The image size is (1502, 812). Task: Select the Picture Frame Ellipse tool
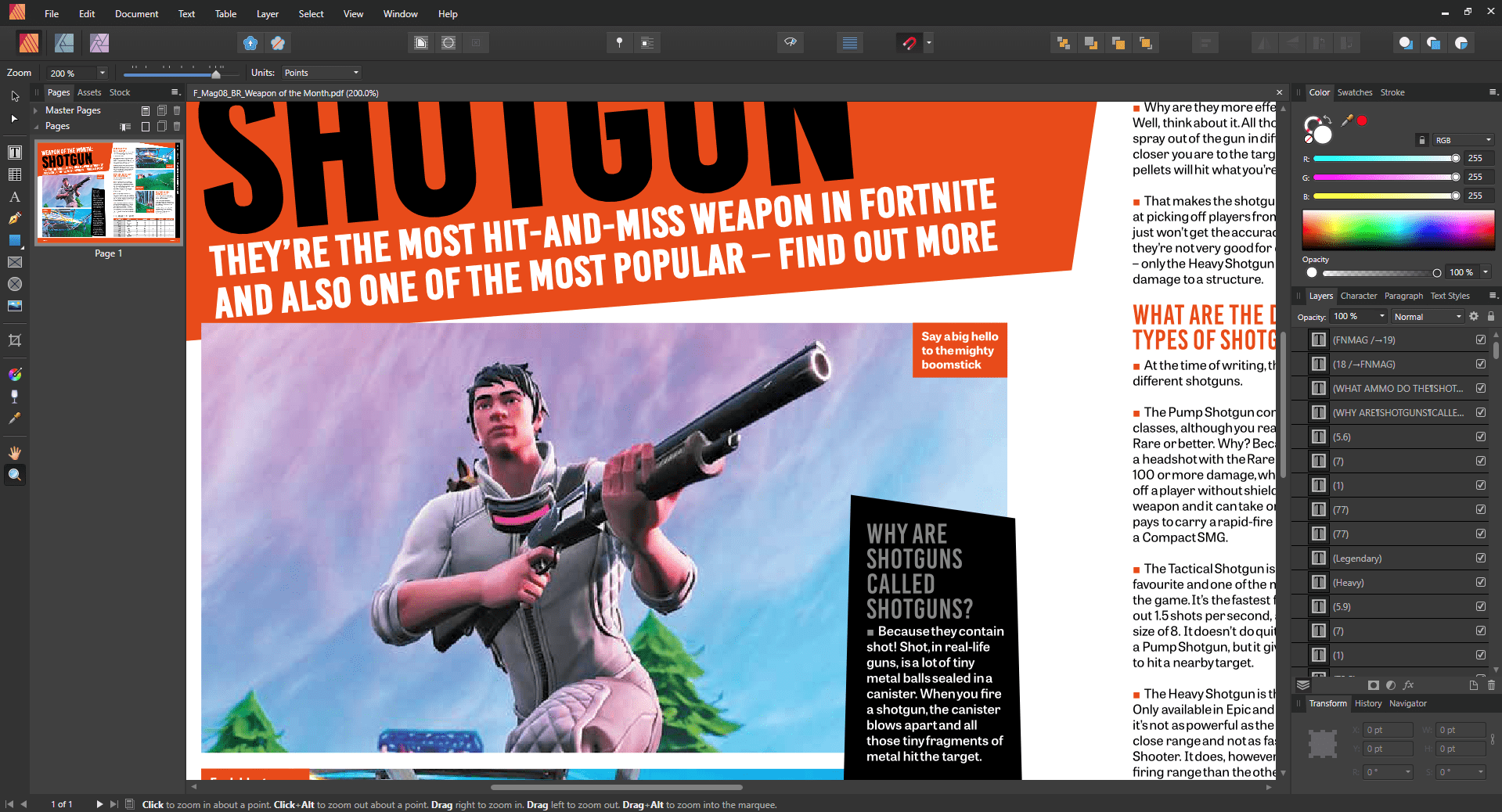tap(15, 284)
